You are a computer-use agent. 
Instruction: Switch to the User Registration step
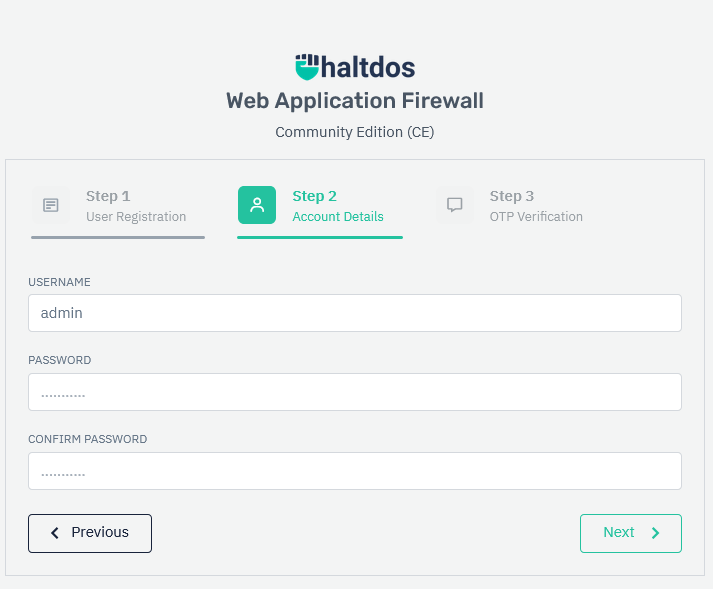pos(136,216)
